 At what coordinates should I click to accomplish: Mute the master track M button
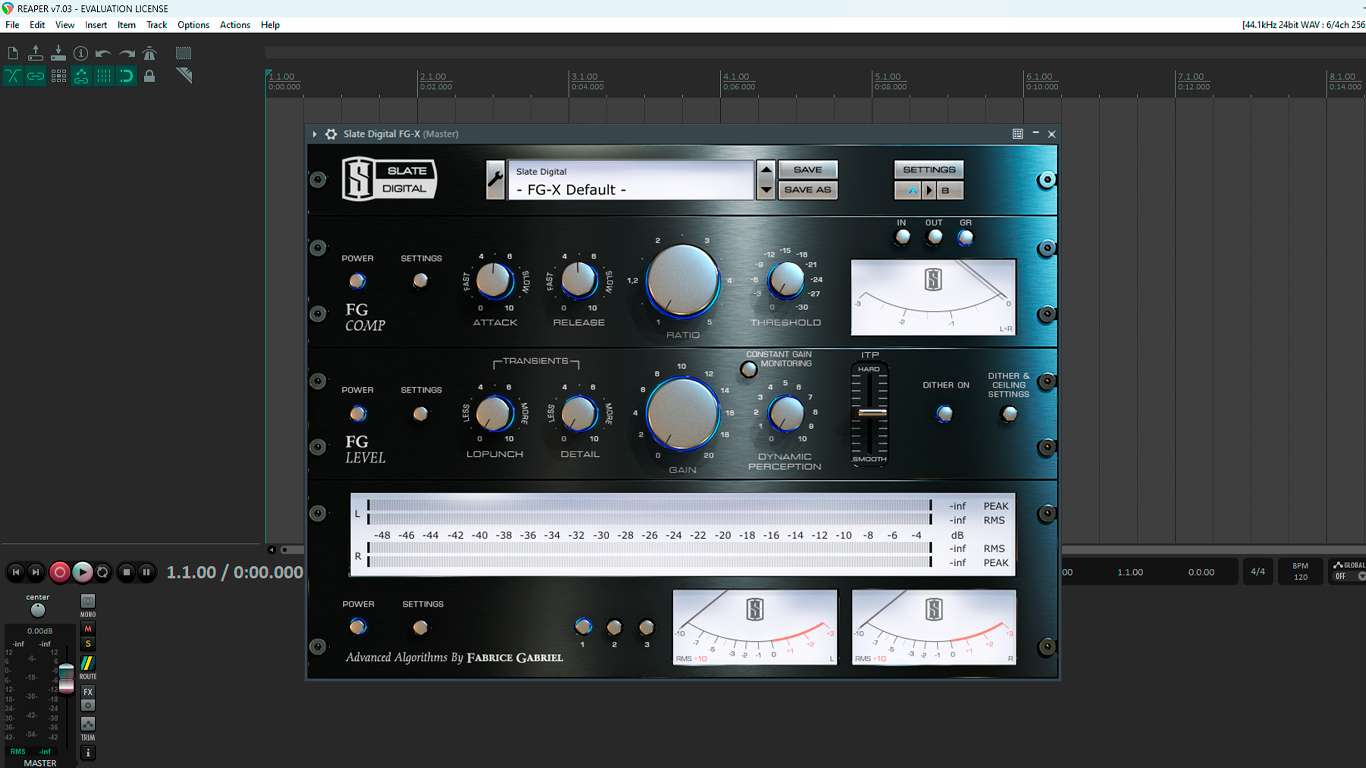[88, 629]
